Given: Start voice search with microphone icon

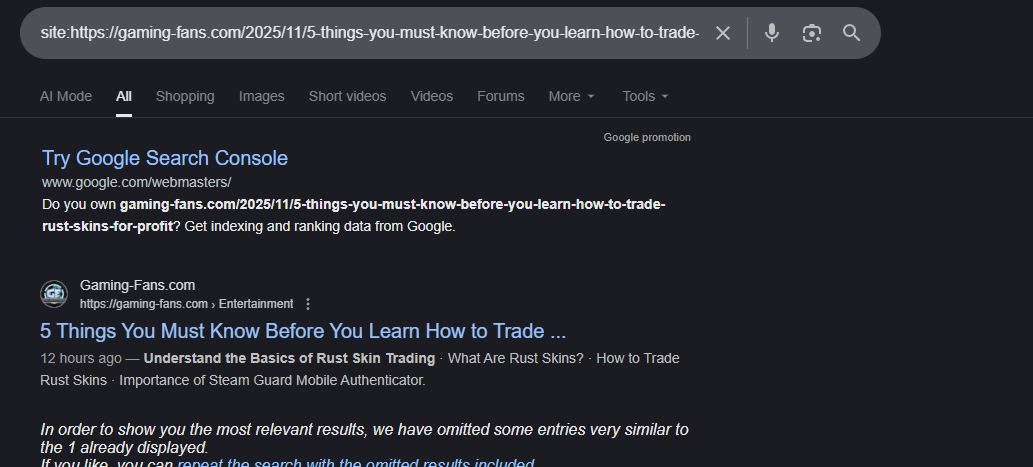Looking at the screenshot, I should 771,33.
